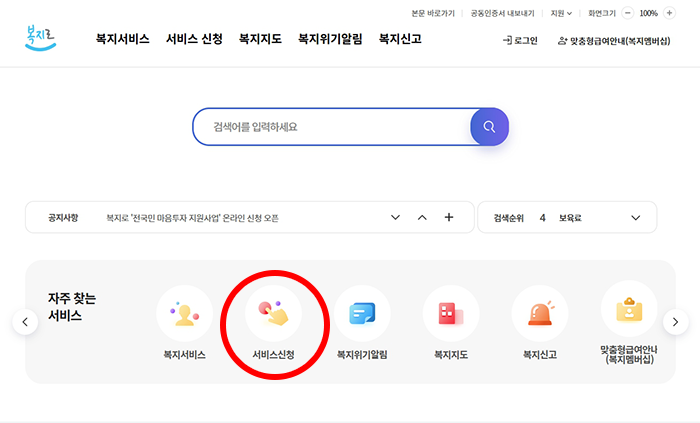Expand the 지원 dropdown
The image size is (700, 423).
click(x=561, y=13)
